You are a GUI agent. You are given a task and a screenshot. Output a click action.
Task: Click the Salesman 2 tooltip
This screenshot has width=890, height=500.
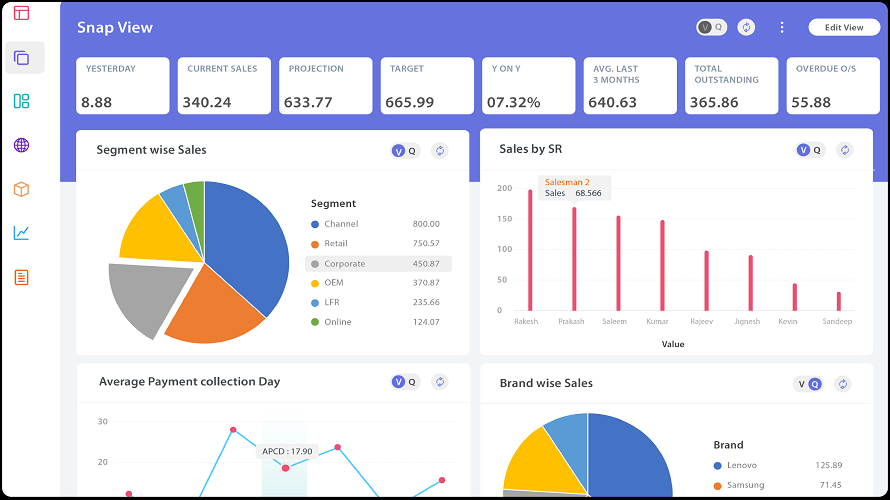tap(574, 188)
